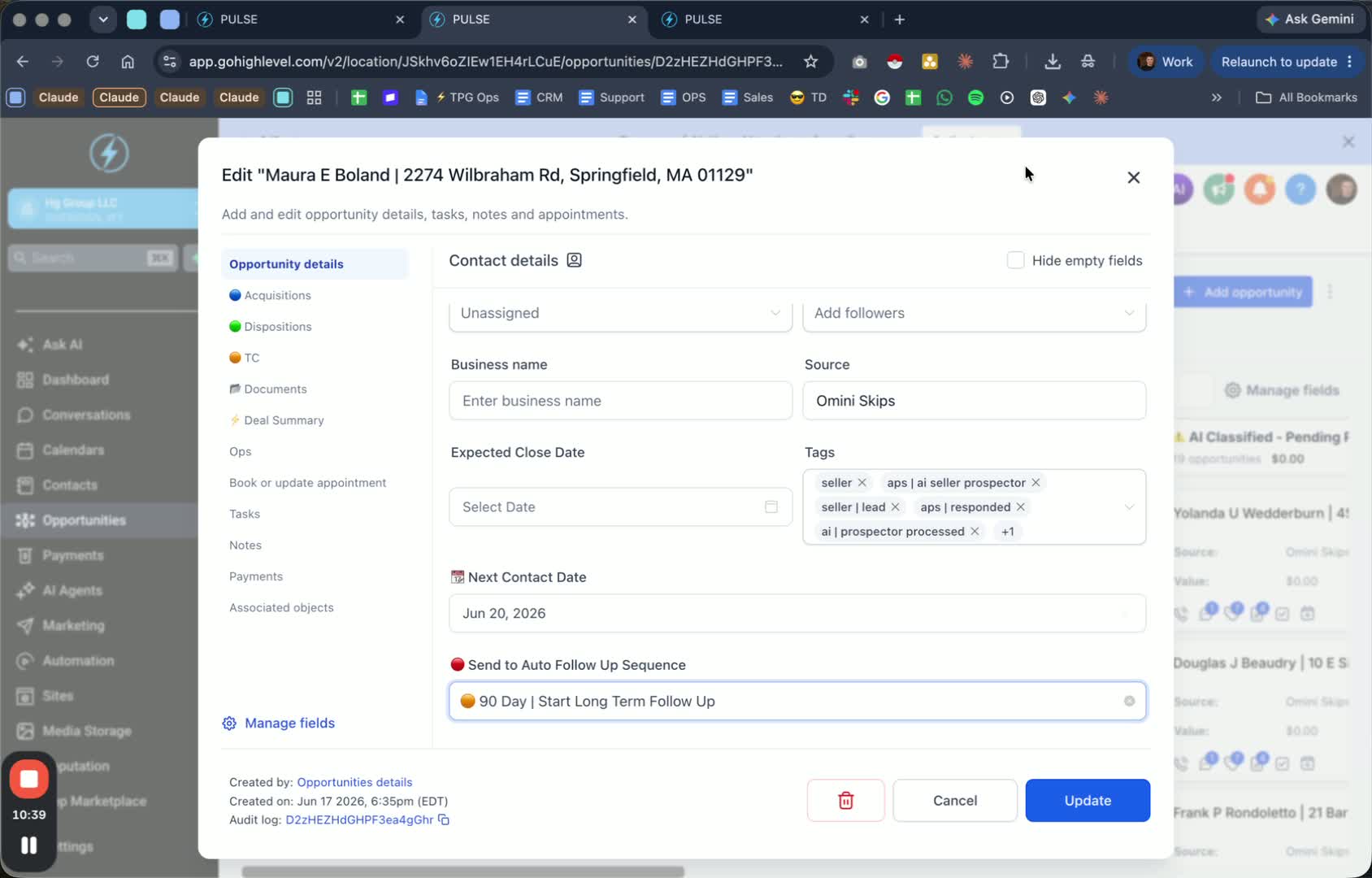Click the calendar icon in Expected Close Date
1372x878 pixels.
(771, 506)
